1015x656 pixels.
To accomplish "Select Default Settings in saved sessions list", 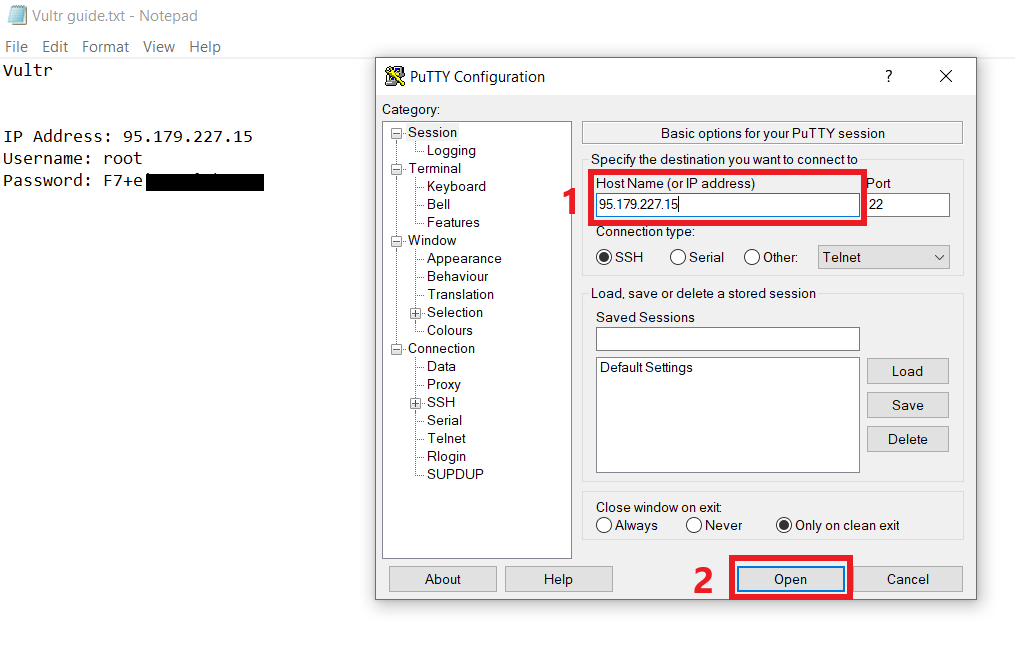I will (x=646, y=367).
